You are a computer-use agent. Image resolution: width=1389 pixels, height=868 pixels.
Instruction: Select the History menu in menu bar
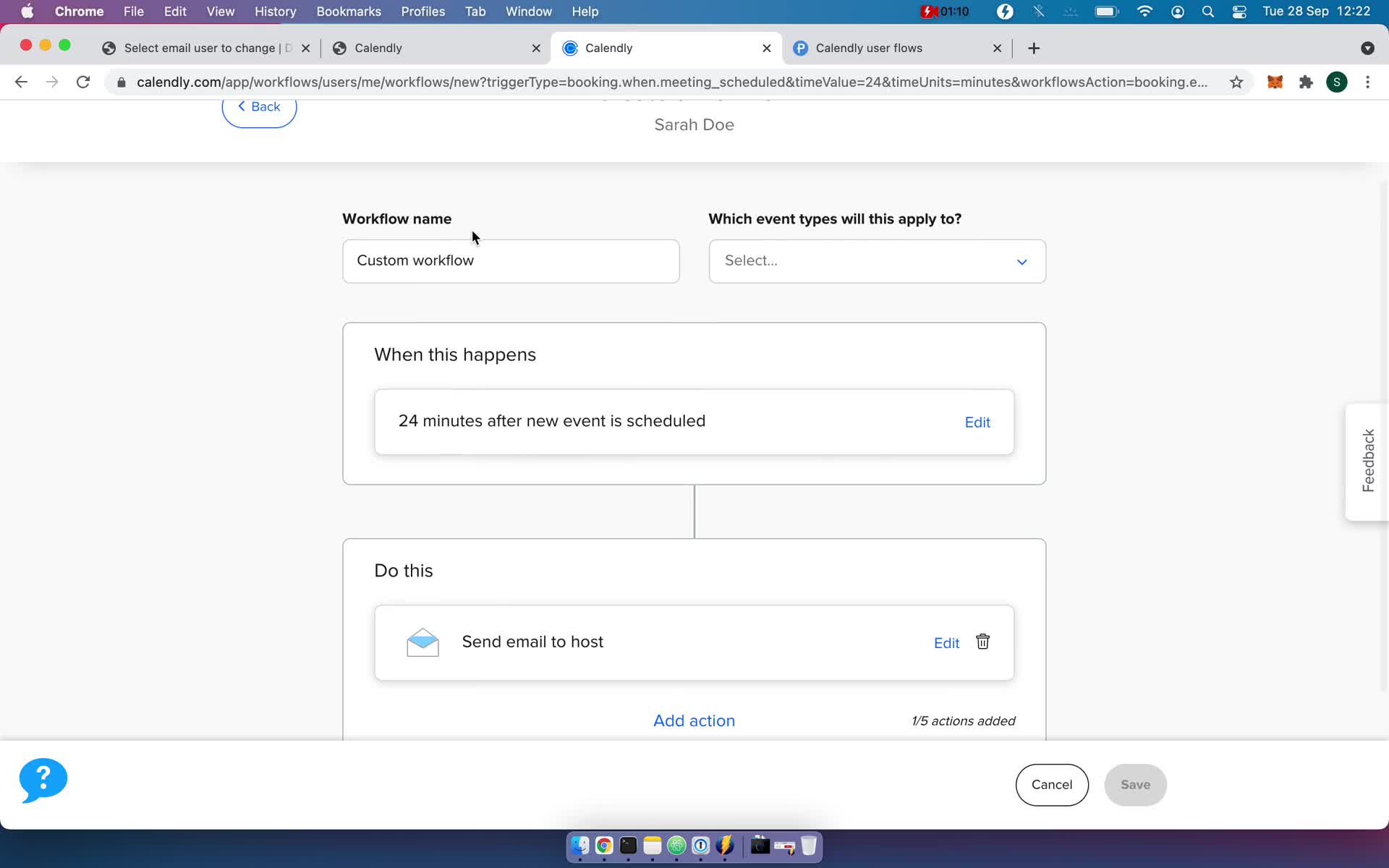coord(275,11)
